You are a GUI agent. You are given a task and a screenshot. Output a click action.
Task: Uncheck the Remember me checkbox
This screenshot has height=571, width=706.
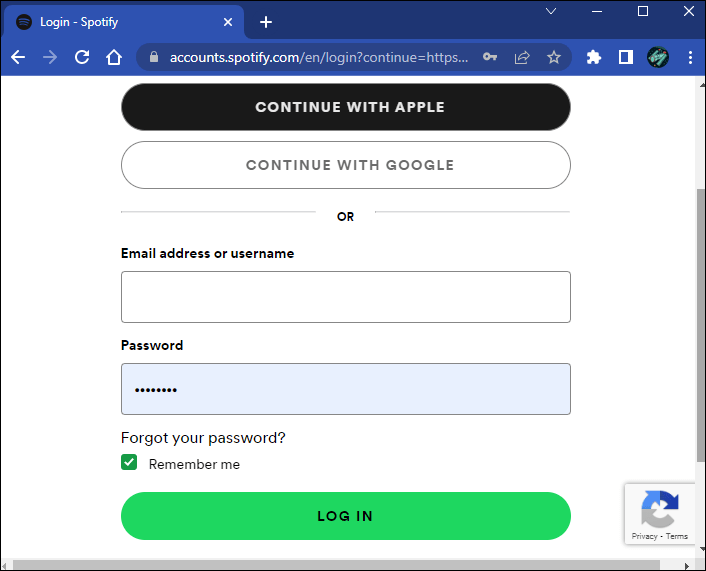(129, 462)
